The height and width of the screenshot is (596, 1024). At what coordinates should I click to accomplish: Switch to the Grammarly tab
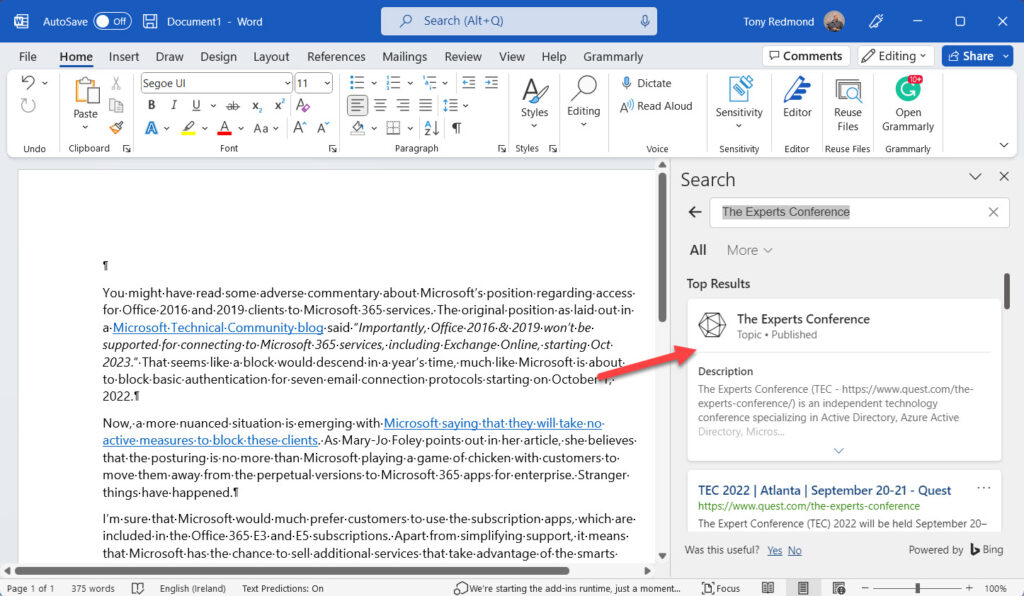click(x=613, y=57)
